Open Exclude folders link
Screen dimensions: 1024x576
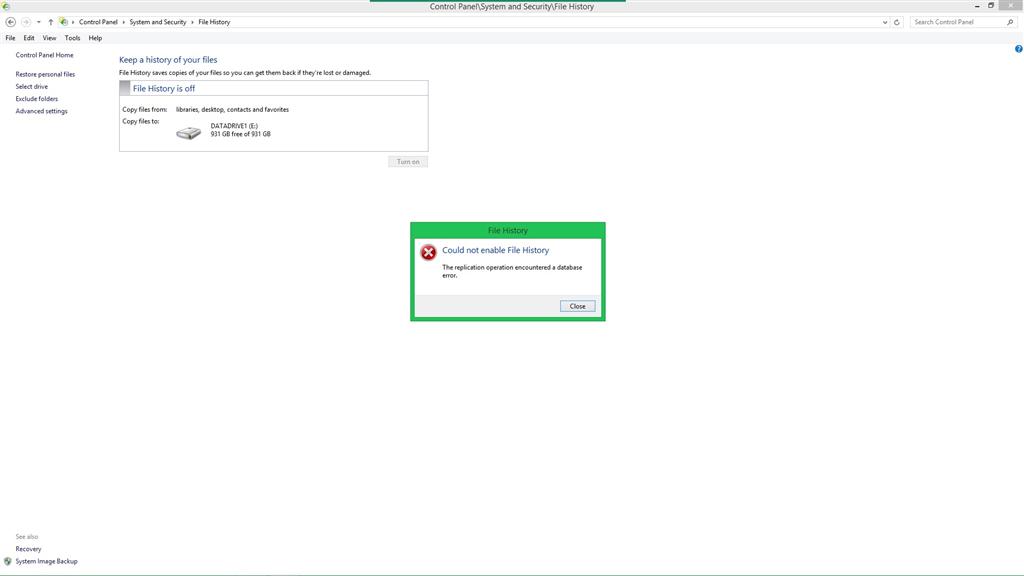pyautogui.click(x=37, y=99)
